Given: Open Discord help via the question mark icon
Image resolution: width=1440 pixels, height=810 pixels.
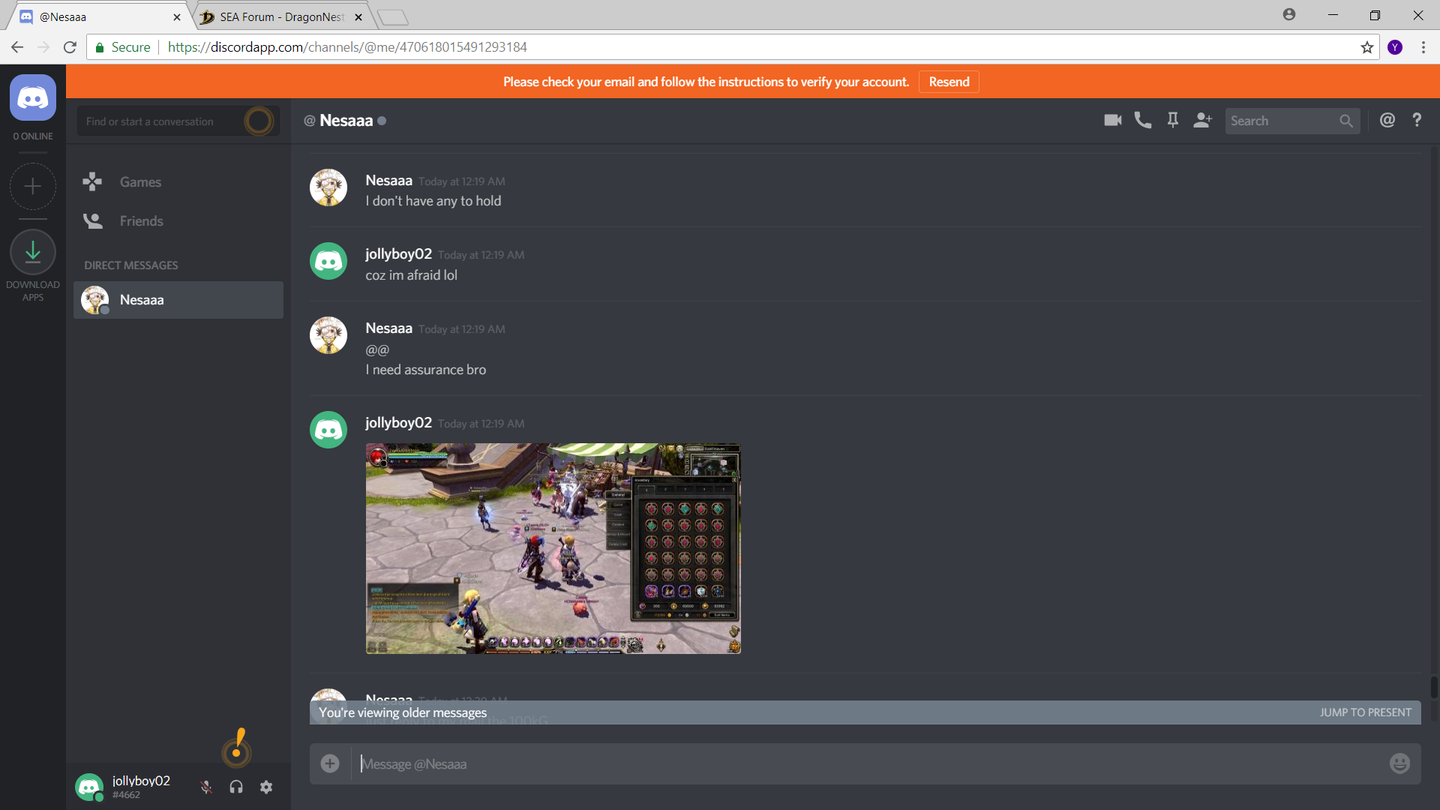Looking at the screenshot, I should point(1417,120).
